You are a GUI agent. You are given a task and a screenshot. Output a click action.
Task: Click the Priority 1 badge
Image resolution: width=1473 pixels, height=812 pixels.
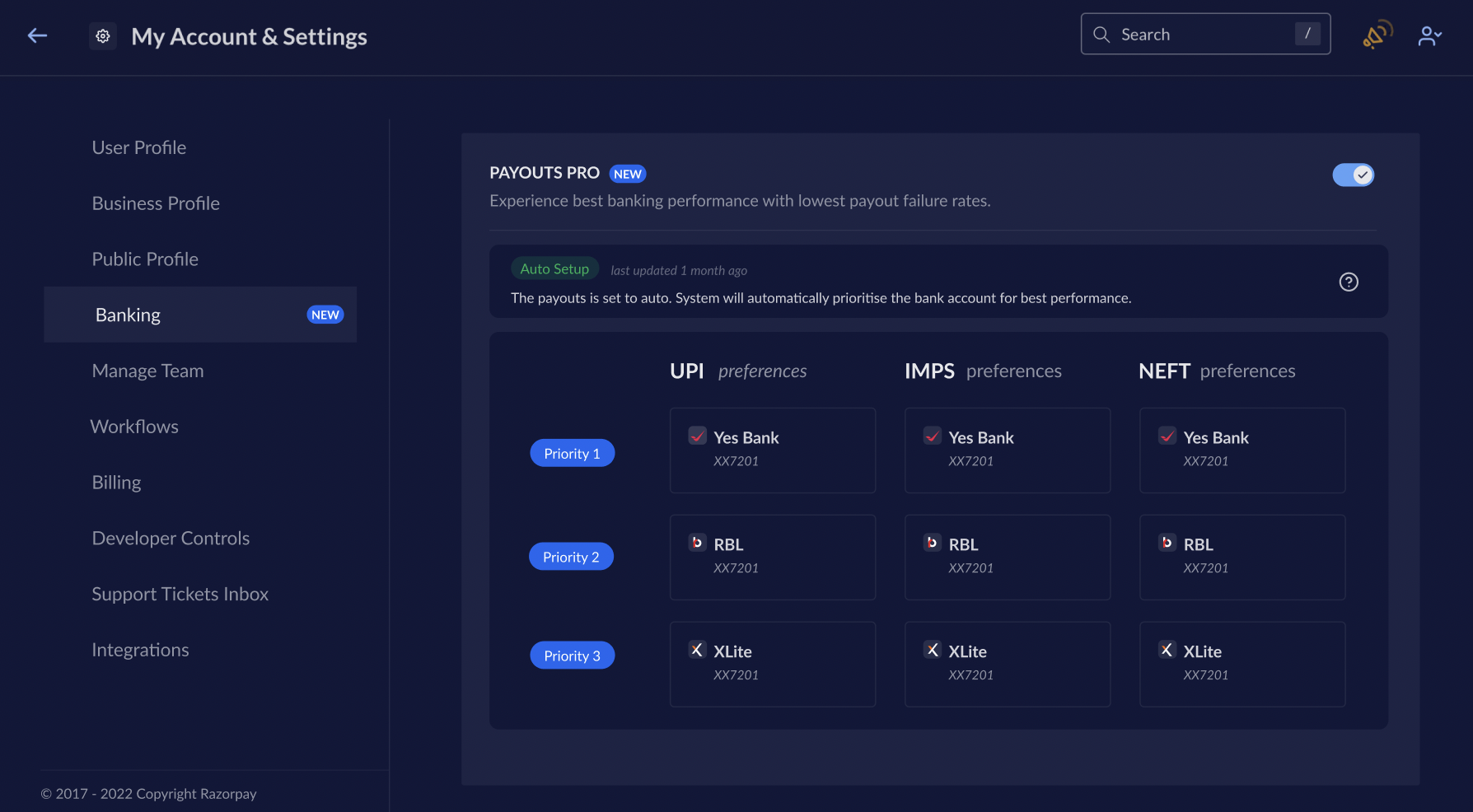pyautogui.click(x=572, y=453)
